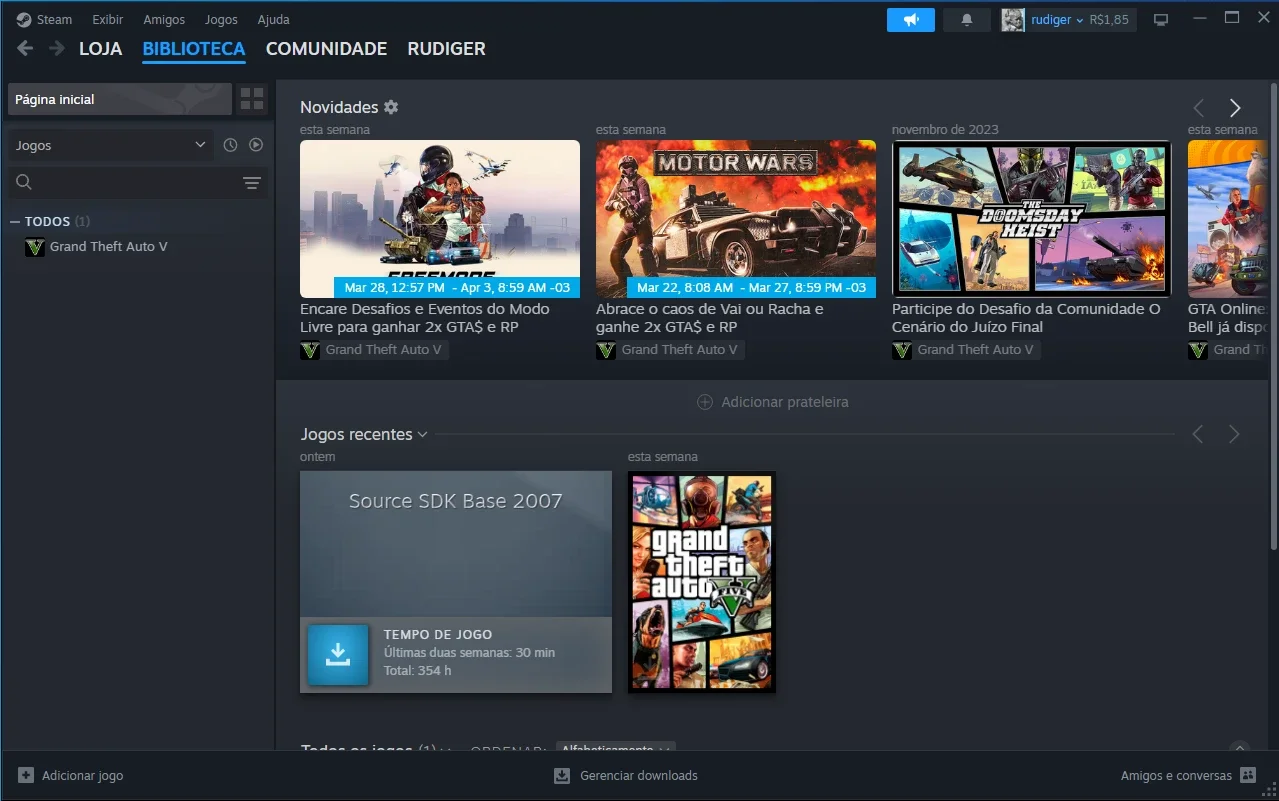Open Gerenciar downloads text link
This screenshot has width=1279, height=801.
(639, 775)
